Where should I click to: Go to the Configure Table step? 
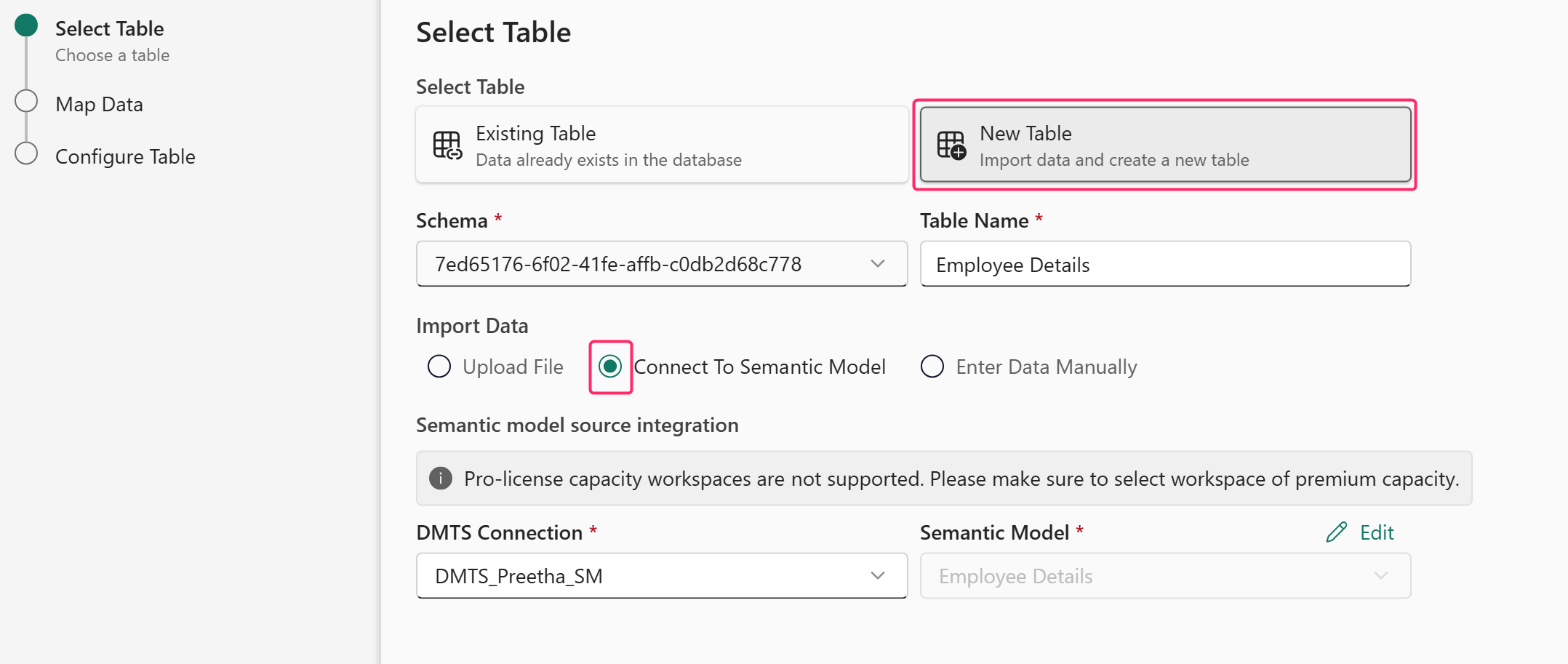(125, 157)
